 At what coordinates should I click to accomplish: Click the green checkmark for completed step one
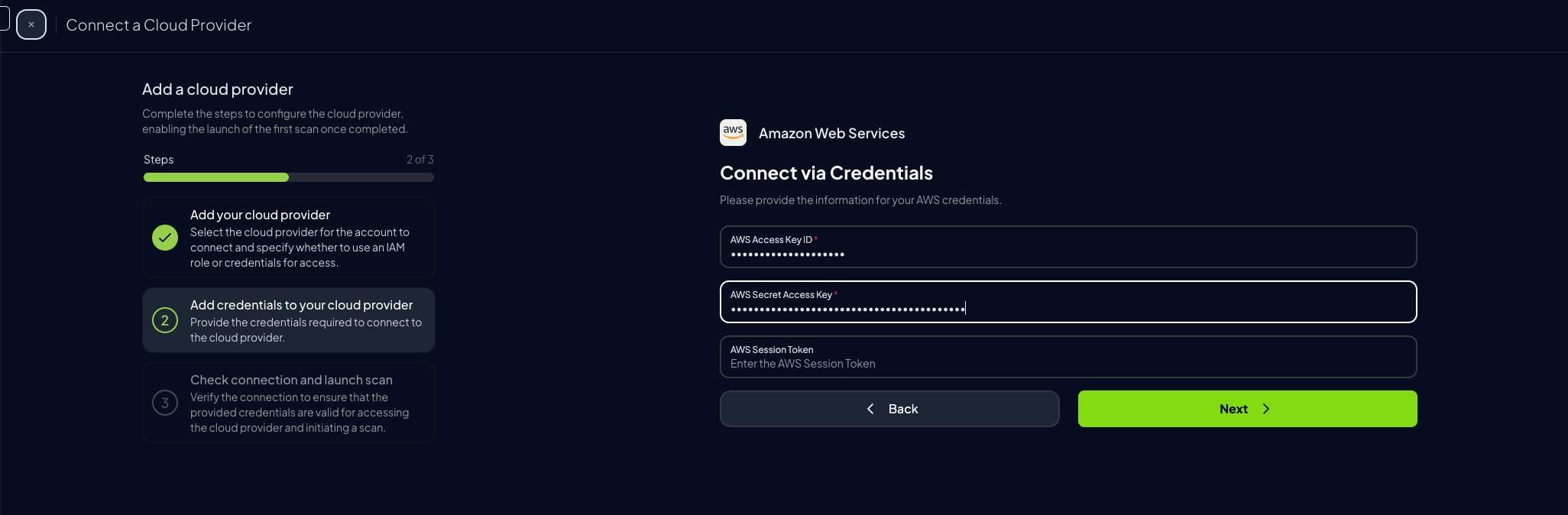point(165,238)
